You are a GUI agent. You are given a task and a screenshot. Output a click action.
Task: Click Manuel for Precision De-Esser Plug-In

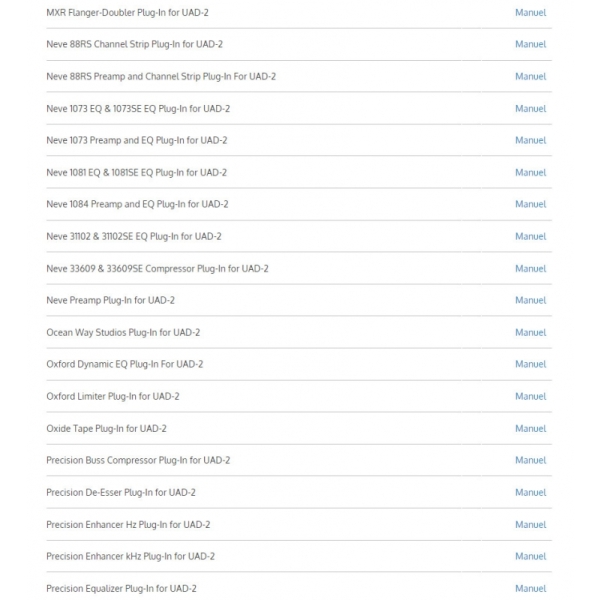530,492
